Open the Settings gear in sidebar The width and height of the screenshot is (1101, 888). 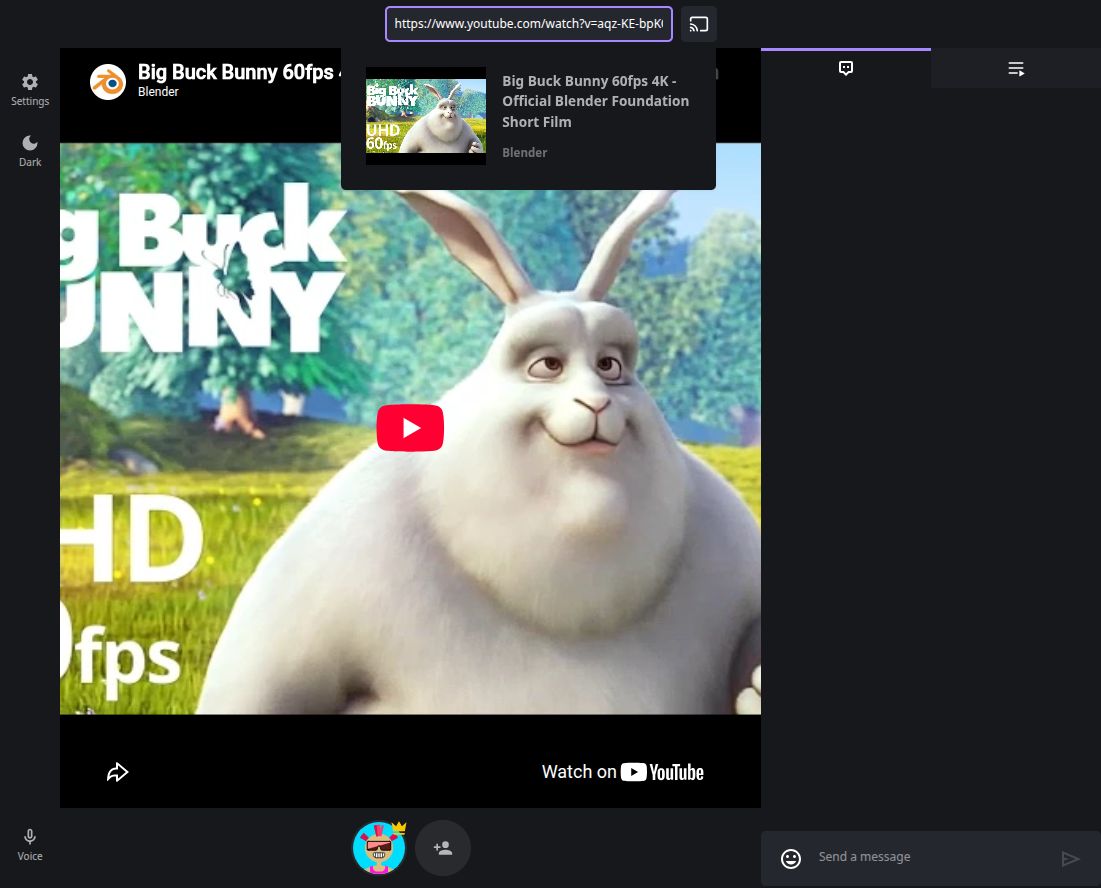29,90
